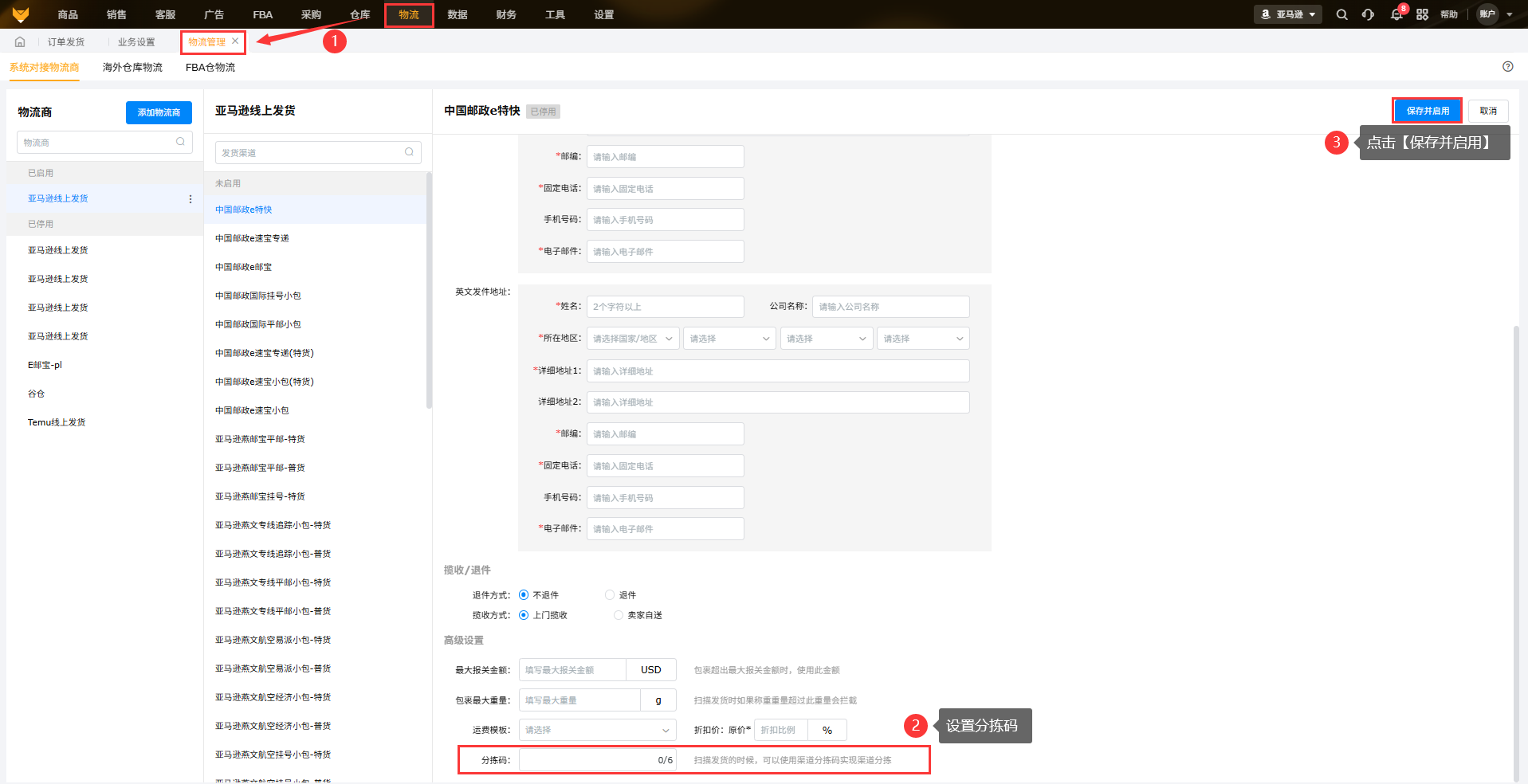Switch to the 业务设置 tab
This screenshot has width=1528, height=784.
(x=136, y=41)
